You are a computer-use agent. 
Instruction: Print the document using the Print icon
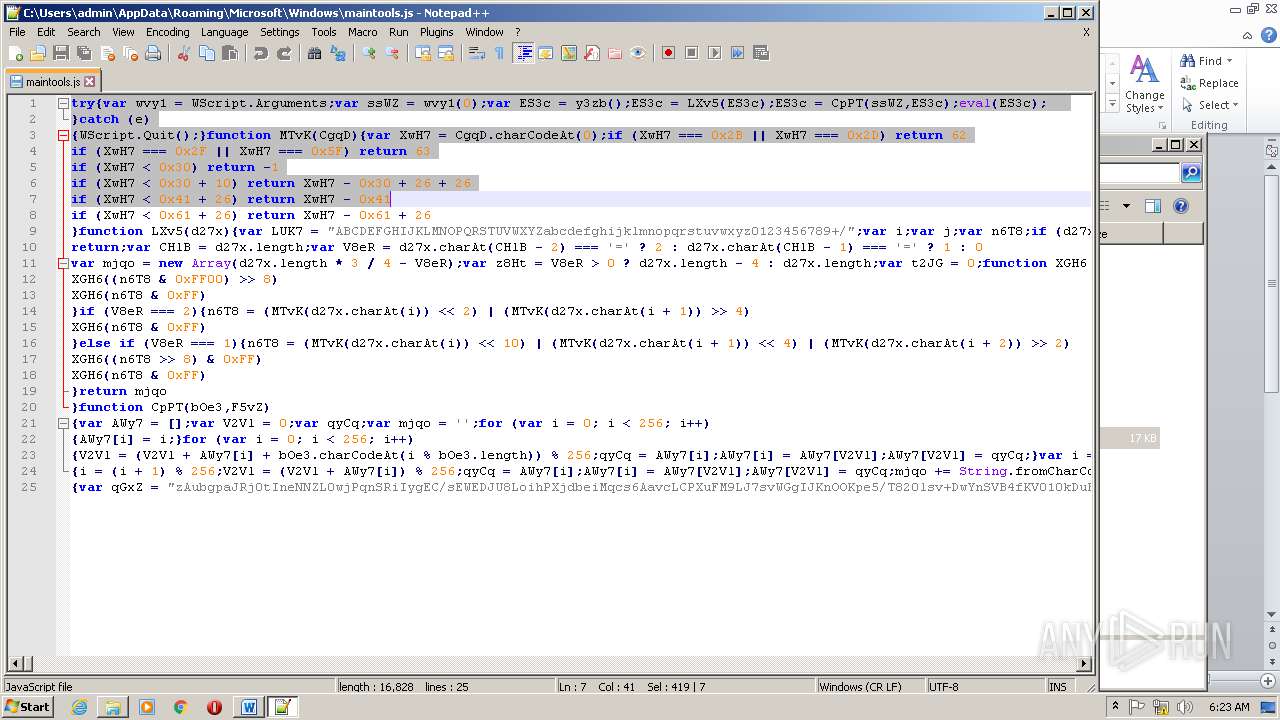coord(153,53)
